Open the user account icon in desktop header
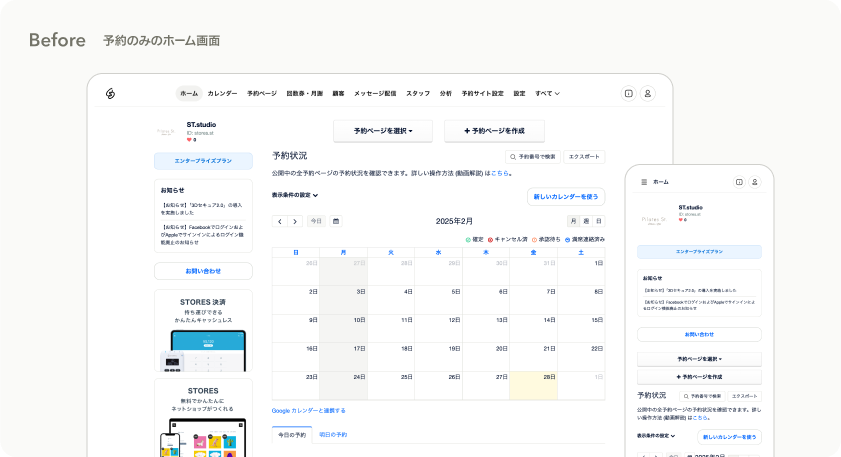The image size is (841, 457). (648, 93)
